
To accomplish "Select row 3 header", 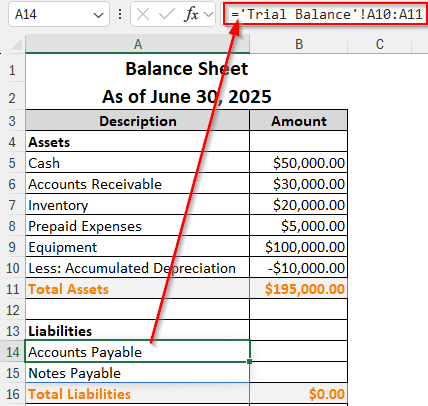I will point(12,121).
